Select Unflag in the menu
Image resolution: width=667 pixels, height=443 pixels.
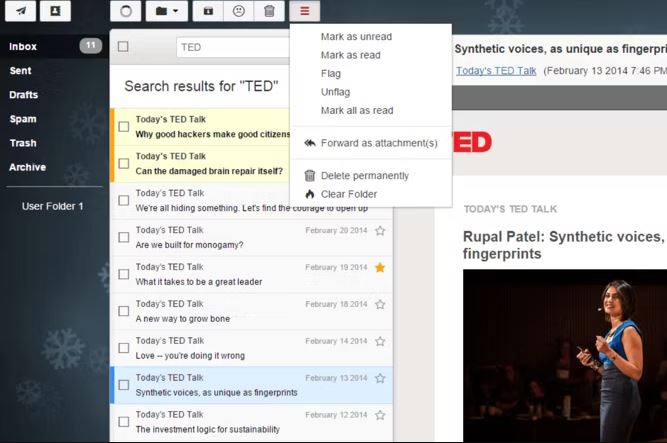(x=335, y=92)
